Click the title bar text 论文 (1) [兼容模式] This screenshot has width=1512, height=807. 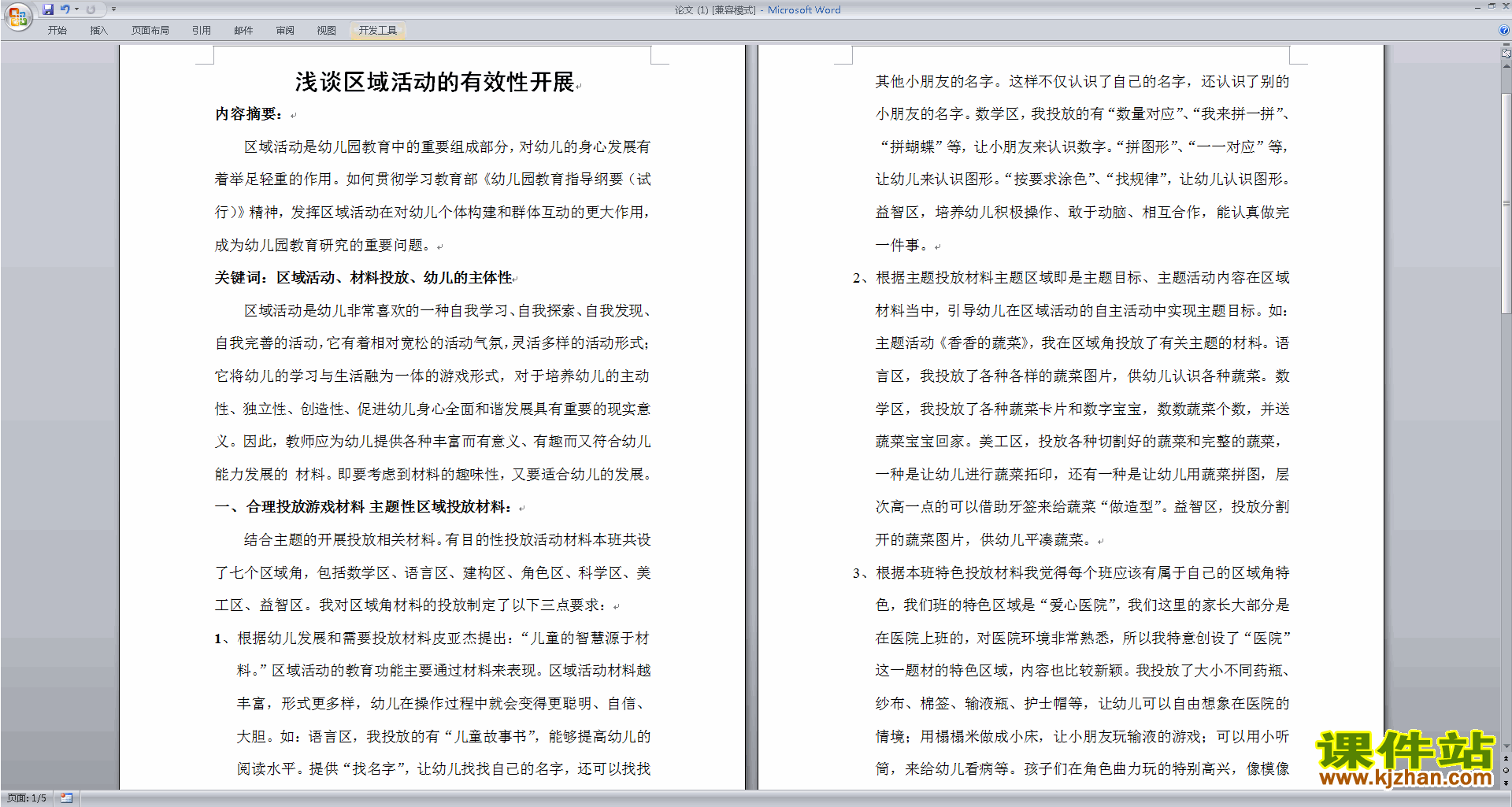click(715, 10)
